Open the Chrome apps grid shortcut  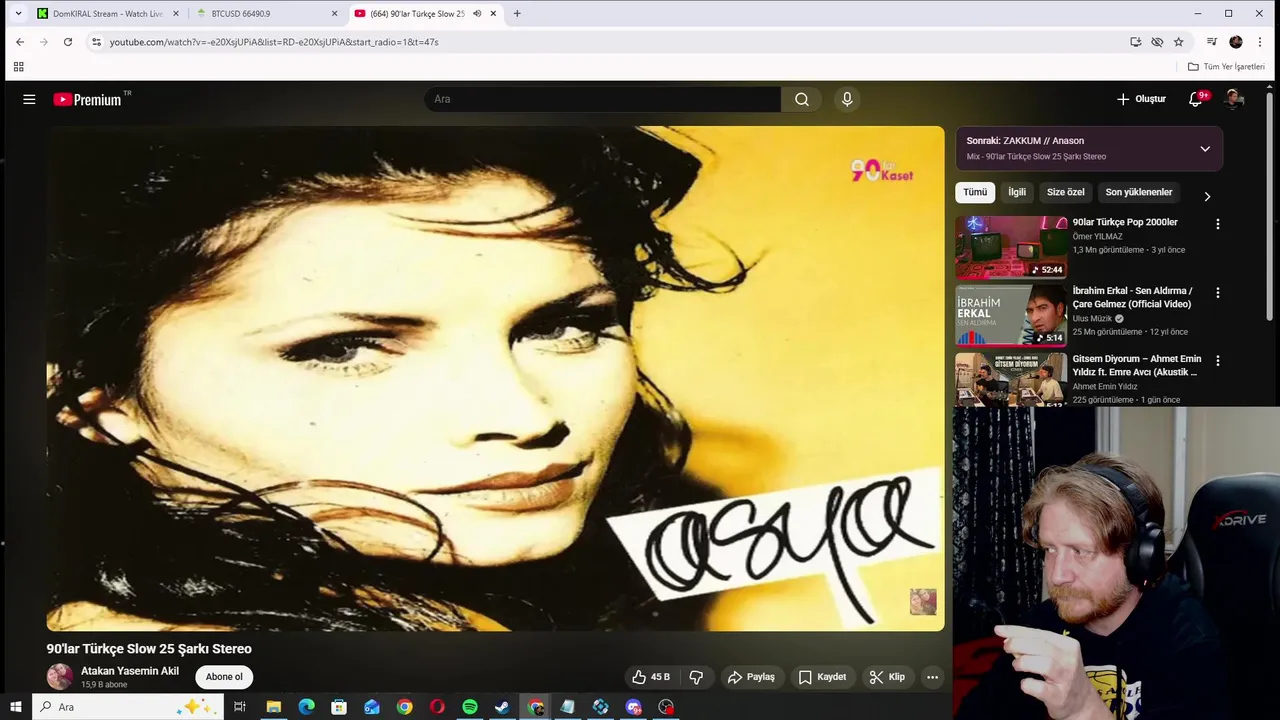coord(18,67)
